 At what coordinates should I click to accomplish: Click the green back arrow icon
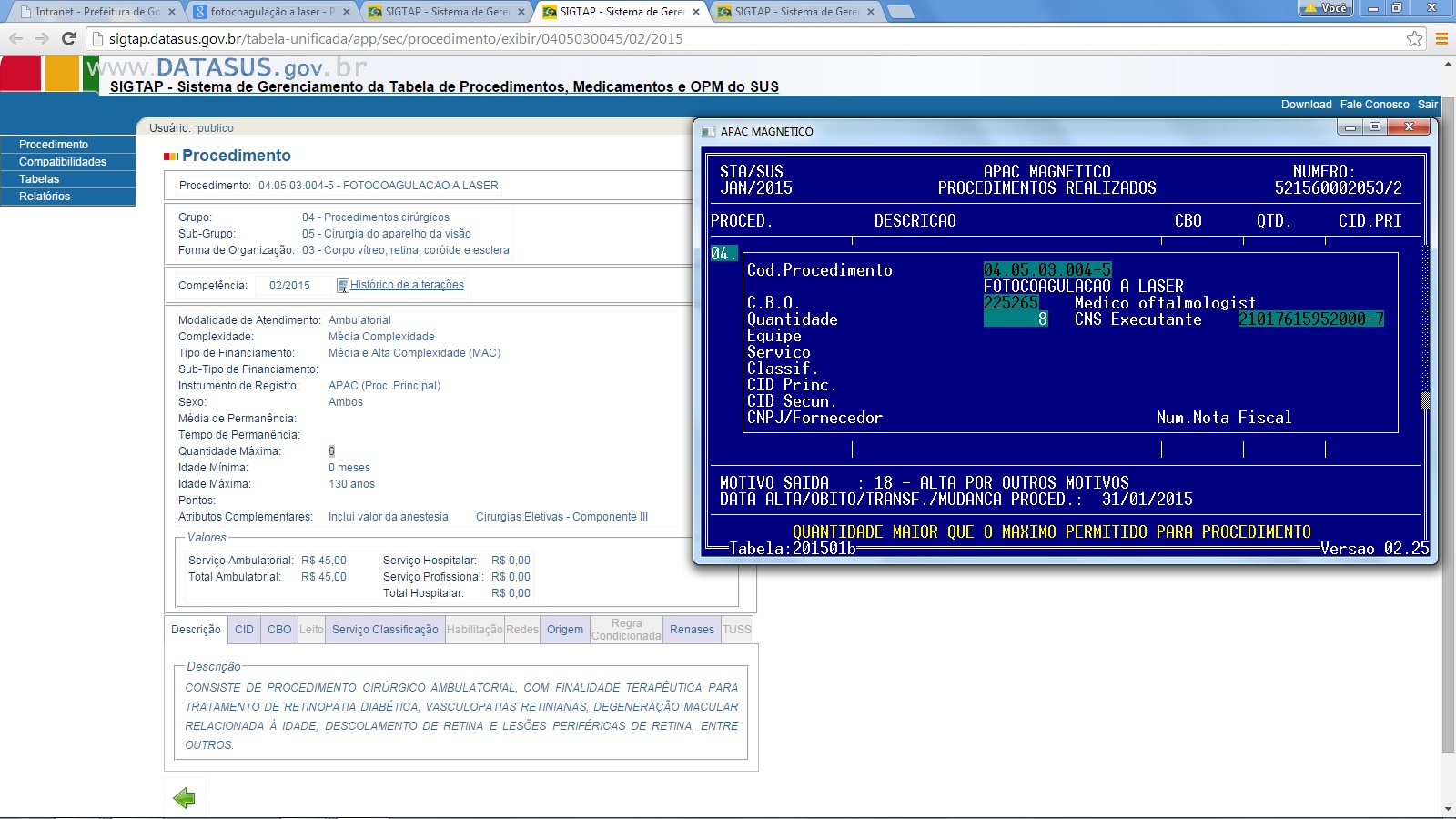click(x=184, y=798)
